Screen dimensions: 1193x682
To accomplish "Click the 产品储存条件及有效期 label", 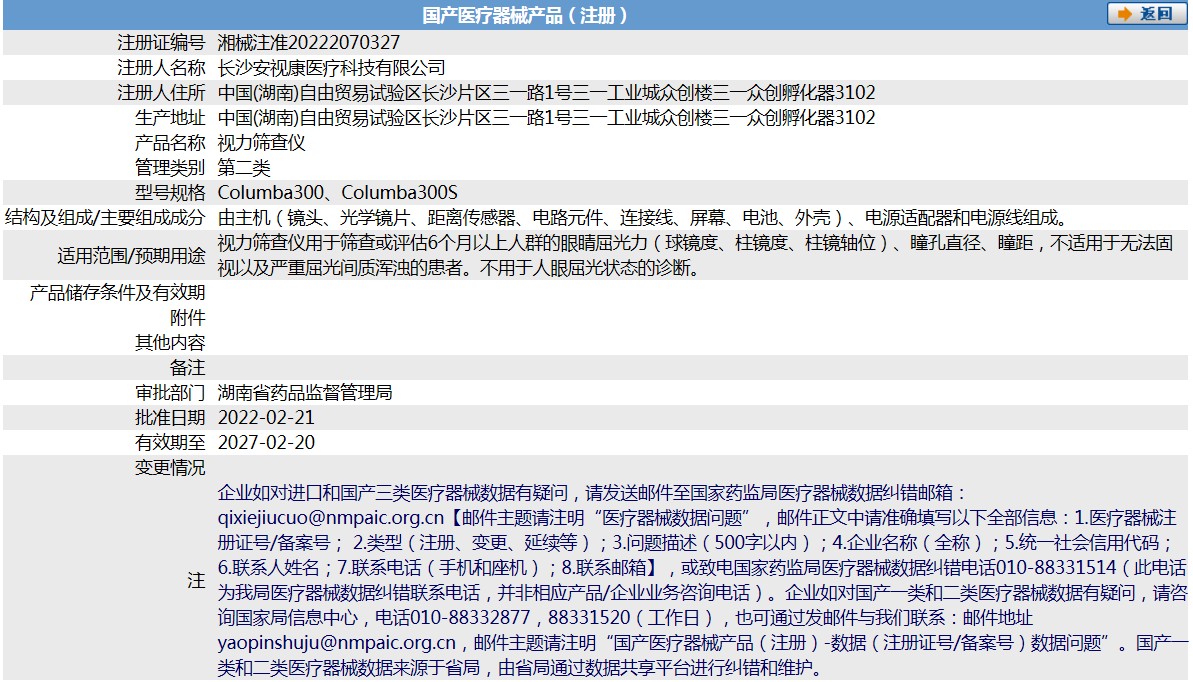I will coord(118,293).
